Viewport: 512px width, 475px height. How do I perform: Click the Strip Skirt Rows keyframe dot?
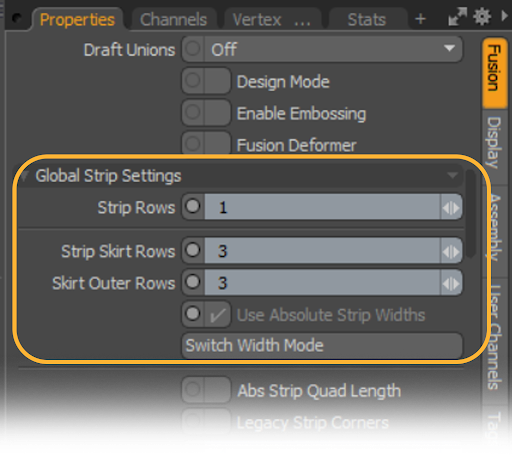193,250
